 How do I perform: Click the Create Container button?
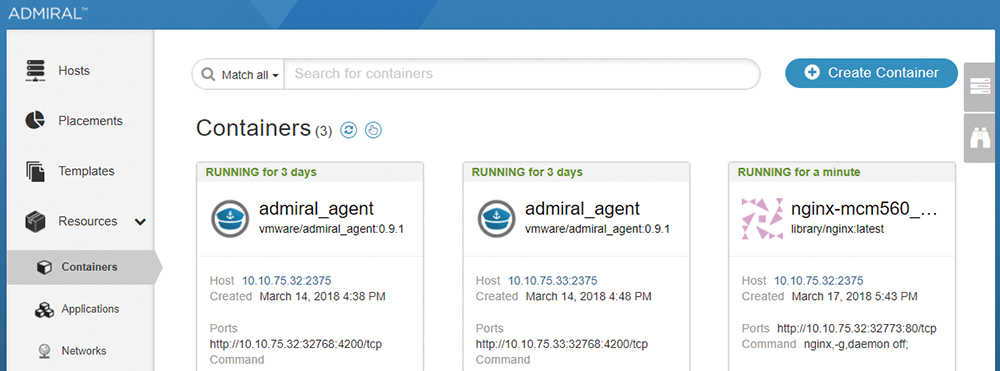point(871,73)
